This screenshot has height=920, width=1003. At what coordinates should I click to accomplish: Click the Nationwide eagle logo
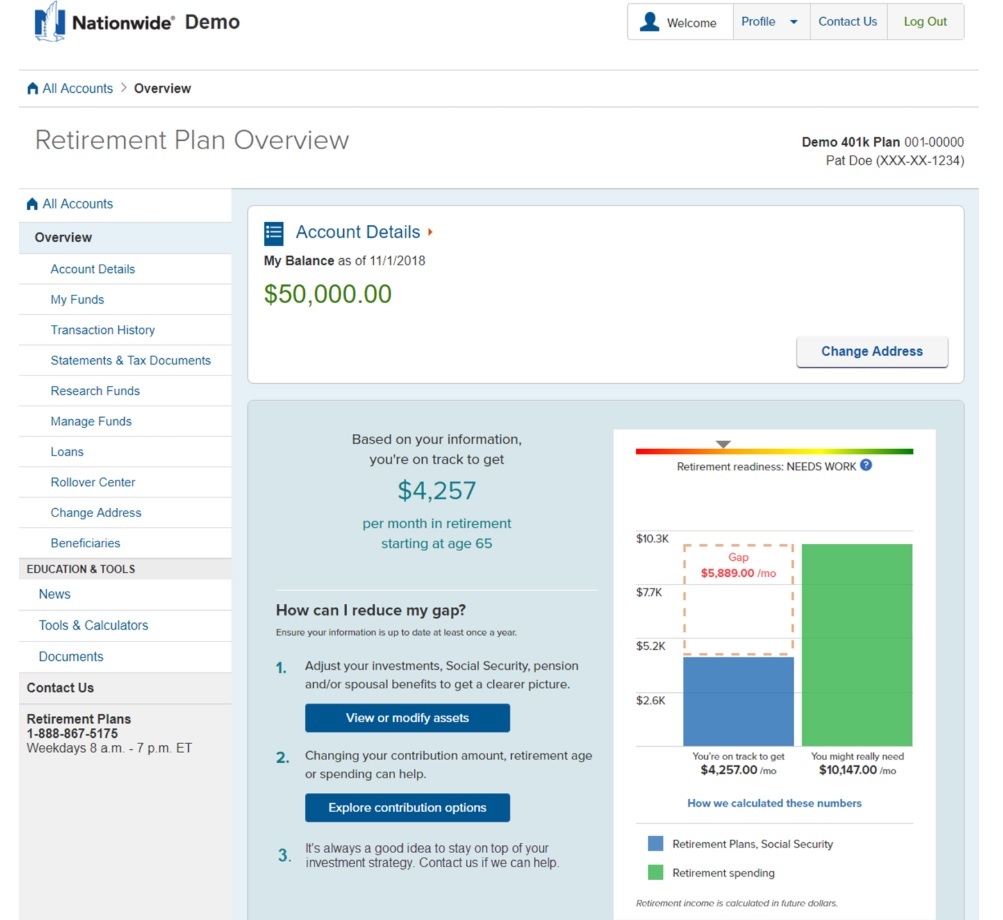coord(50,22)
